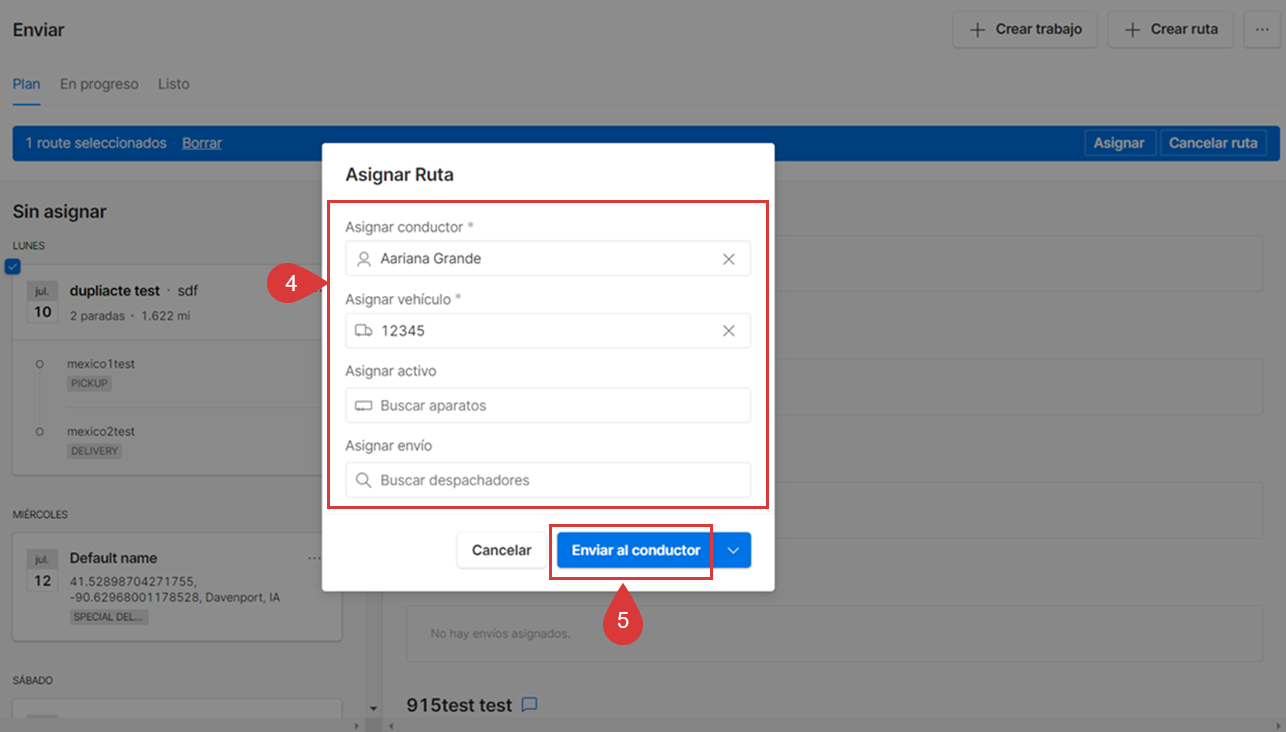Click the asset icon in Asignar activo
Viewport: 1286px width, 732px height.
[364, 406]
